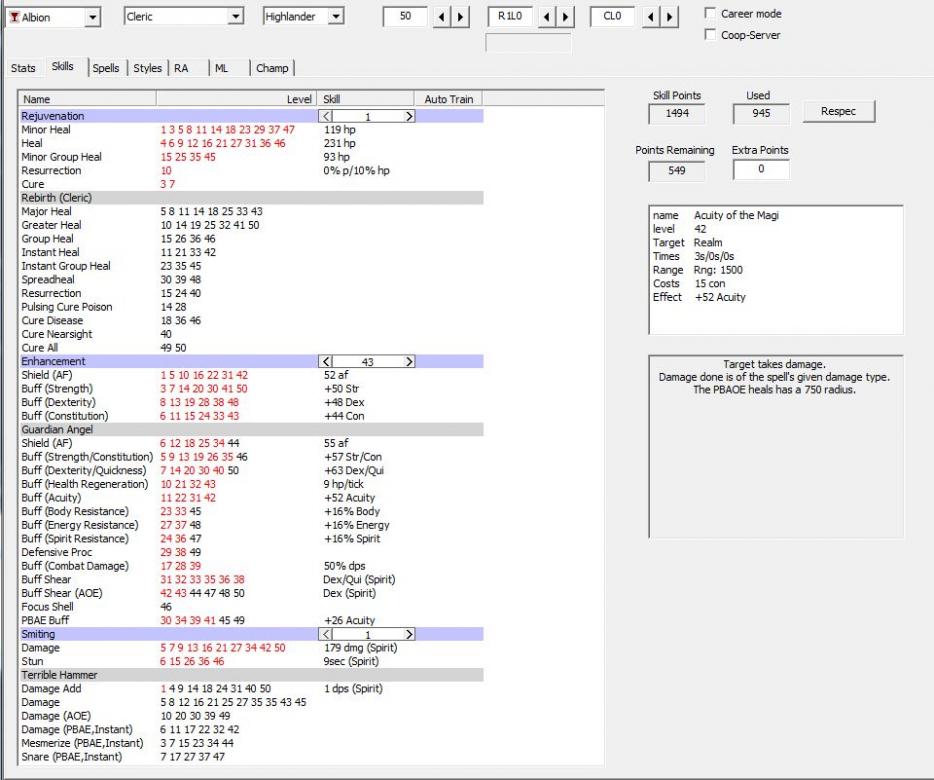Select the Buff (Body Resistance) row
934x780 pixels.
tap(251, 512)
